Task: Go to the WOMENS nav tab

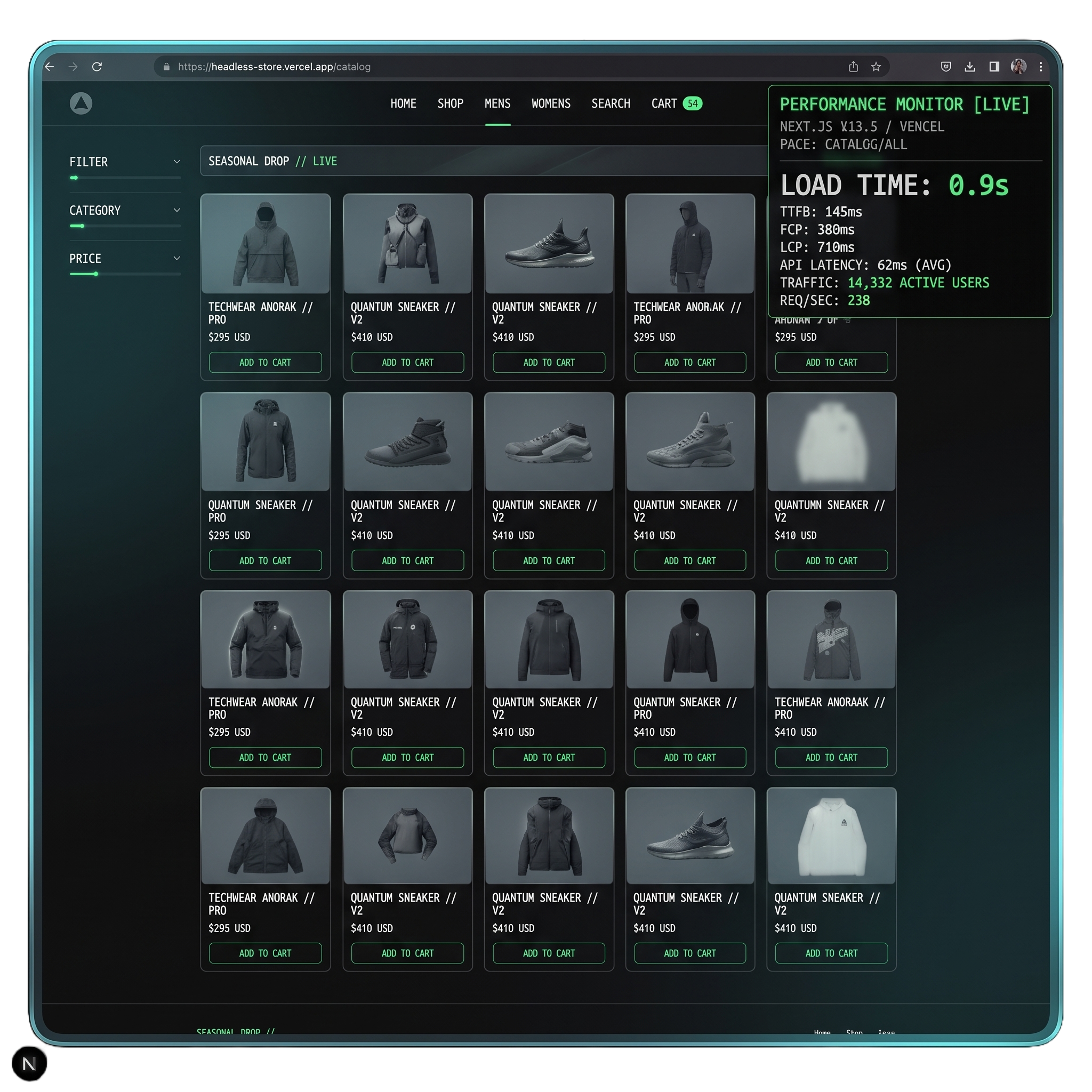Action: [551, 103]
